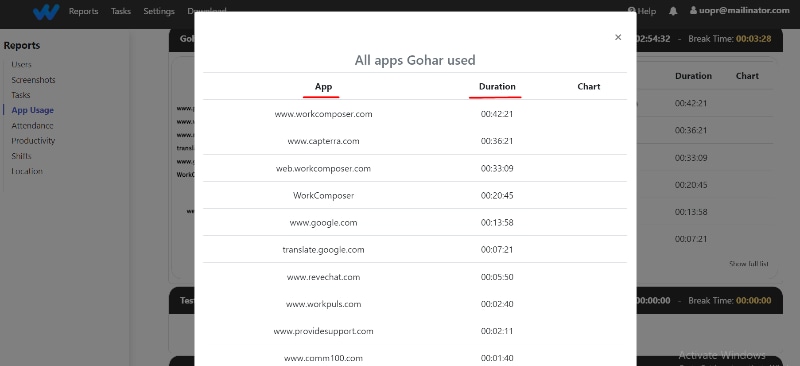Click the Duration header in the background table
Image resolution: width=800 pixels, height=366 pixels.
[693, 76]
